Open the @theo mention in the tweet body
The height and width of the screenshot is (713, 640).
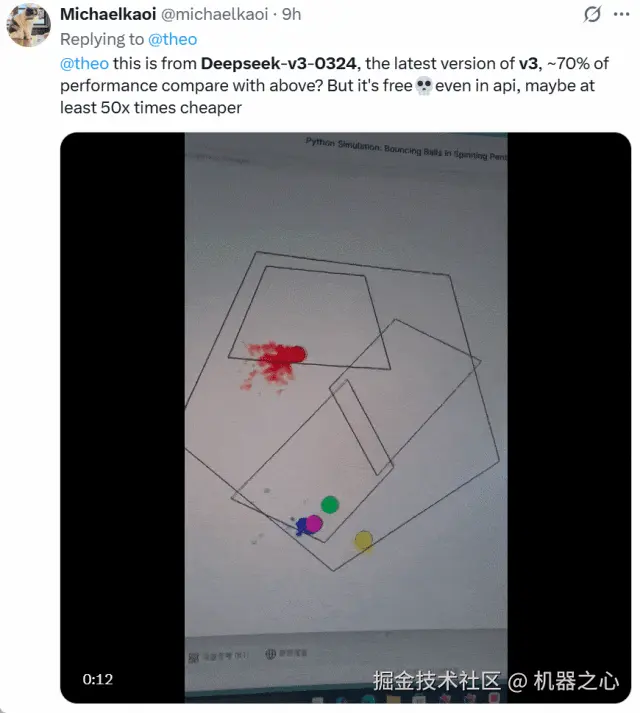85,63
